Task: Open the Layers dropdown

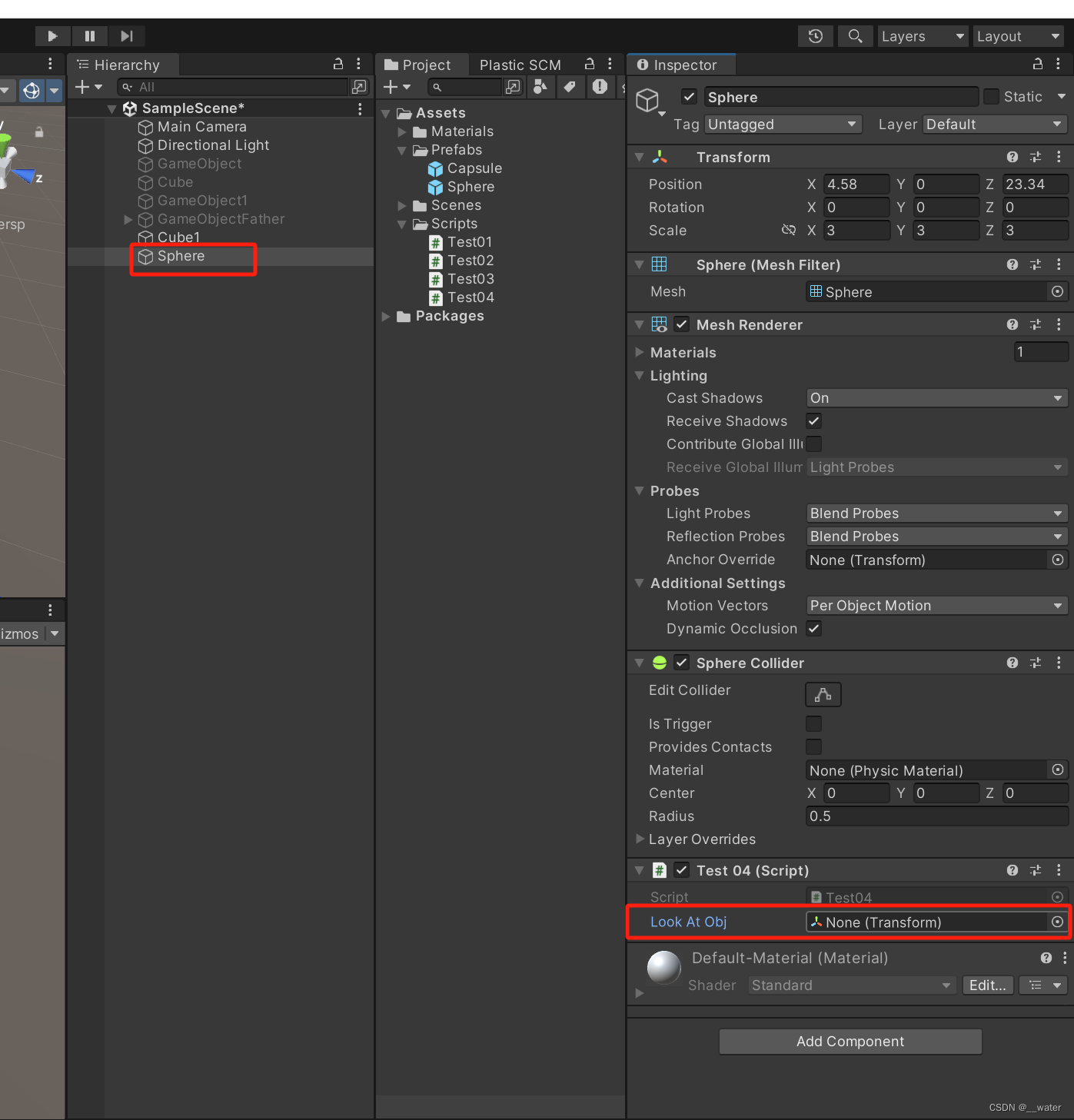Action: [923, 36]
